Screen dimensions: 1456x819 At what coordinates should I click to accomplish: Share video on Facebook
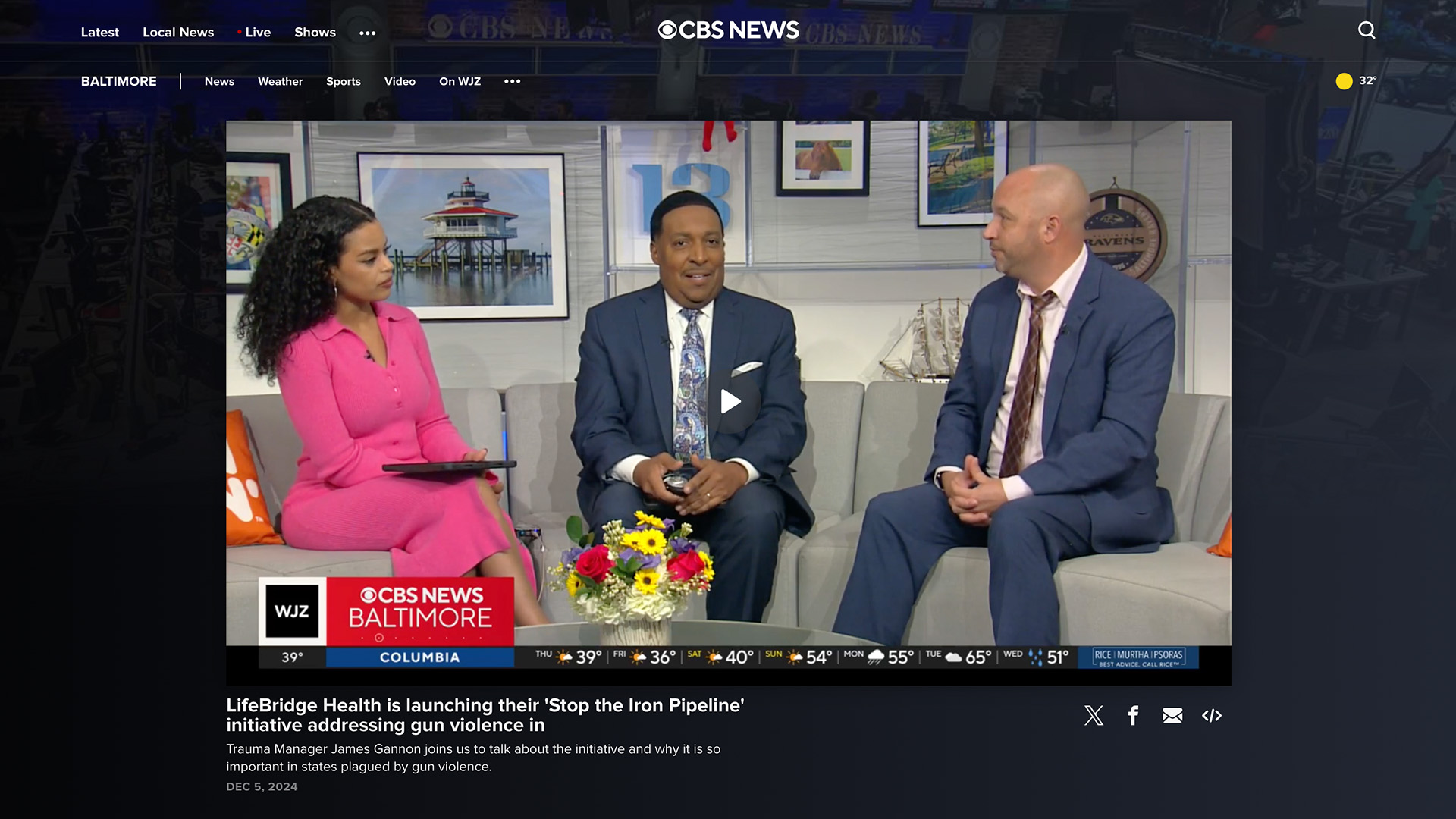click(1133, 715)
